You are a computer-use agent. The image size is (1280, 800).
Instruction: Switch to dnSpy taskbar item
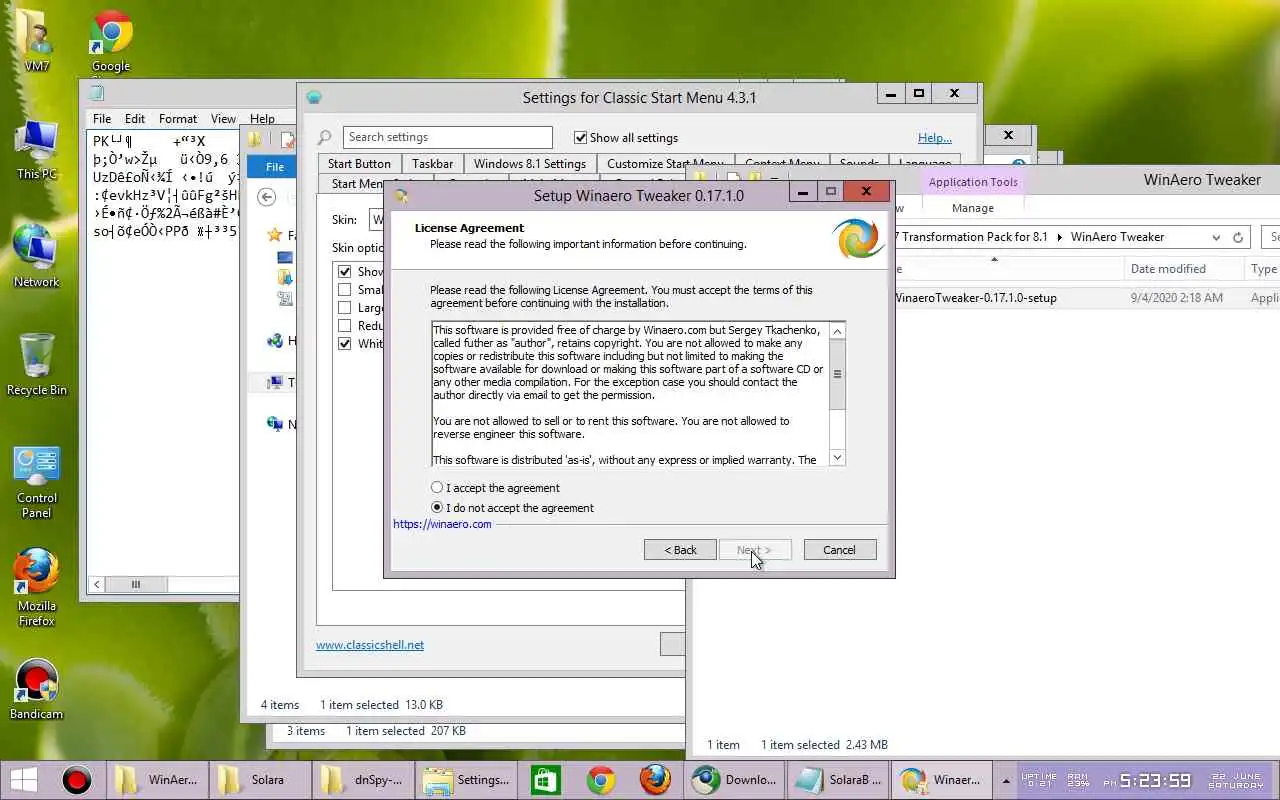coord(362,780)
